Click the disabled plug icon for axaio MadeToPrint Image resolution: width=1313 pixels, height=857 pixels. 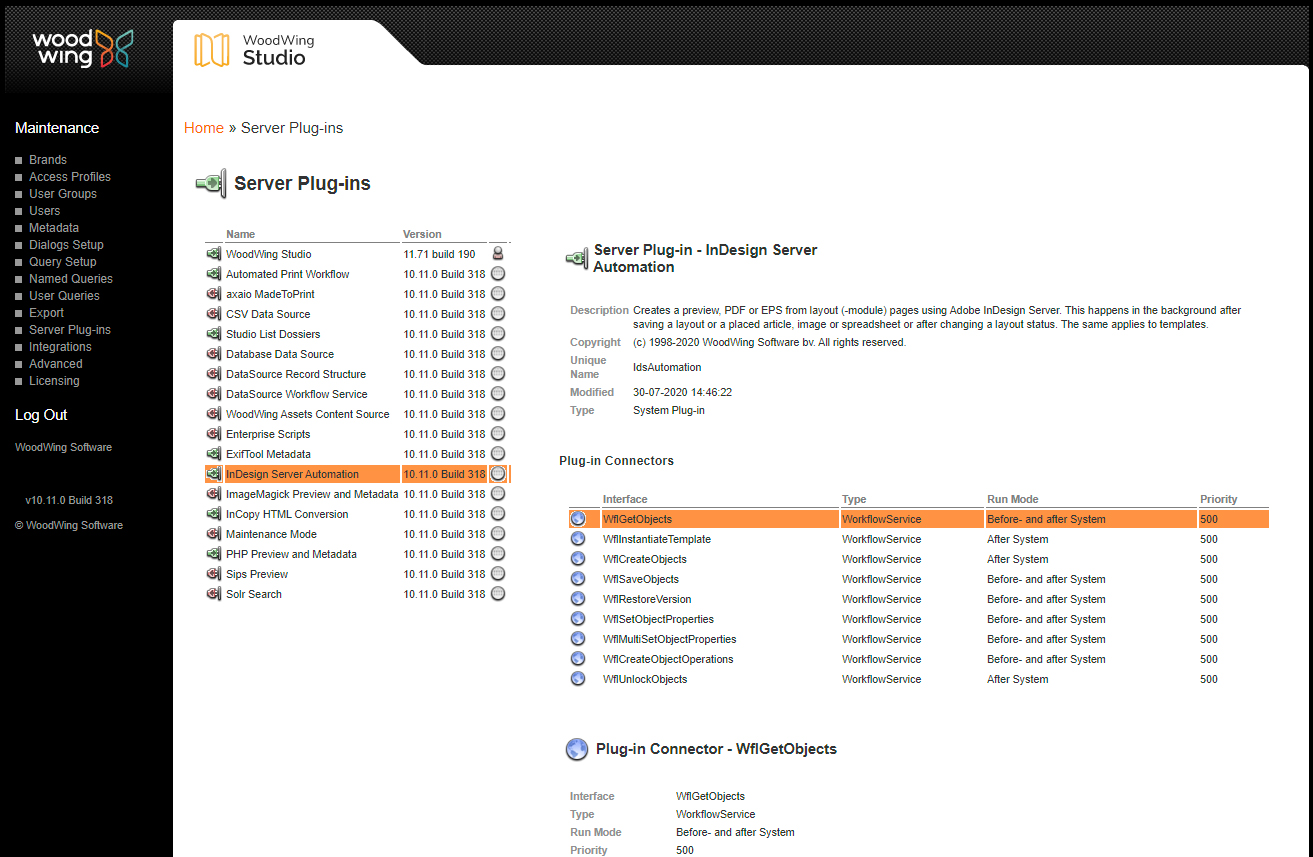coord(213,294)
